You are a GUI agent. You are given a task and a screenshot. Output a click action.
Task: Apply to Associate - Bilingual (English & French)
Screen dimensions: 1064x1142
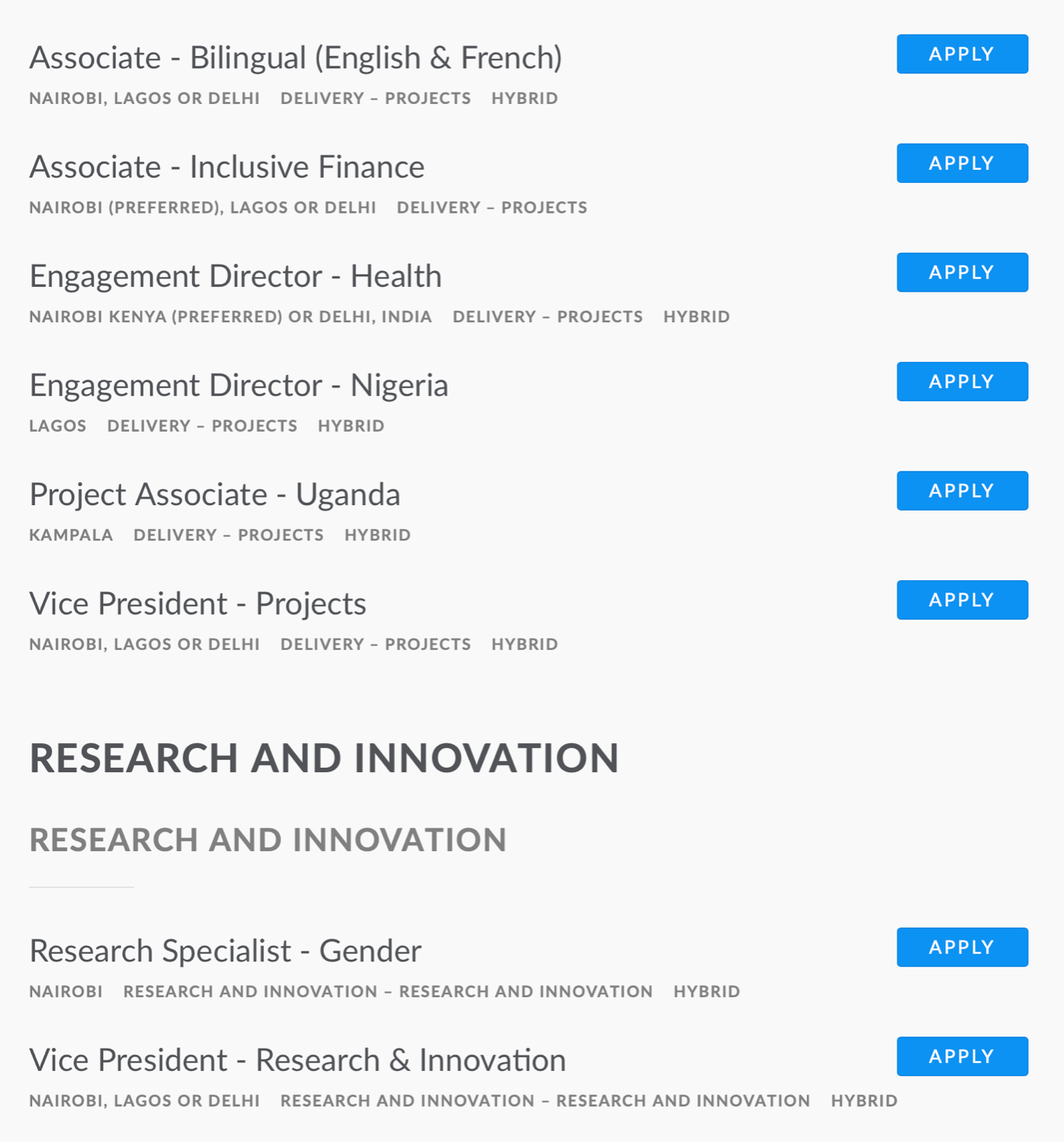coord(961,54)
